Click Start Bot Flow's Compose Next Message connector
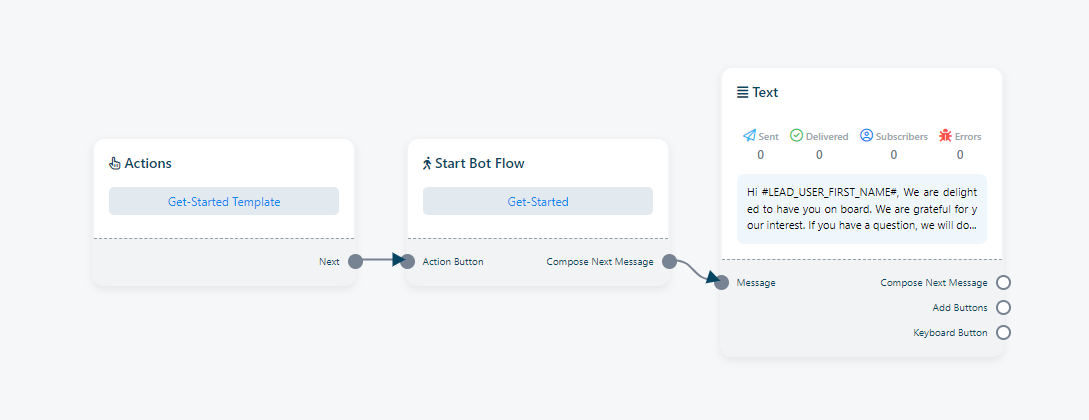The height and width of the screenshot is (420, 1089). click(x=669, y=262)
